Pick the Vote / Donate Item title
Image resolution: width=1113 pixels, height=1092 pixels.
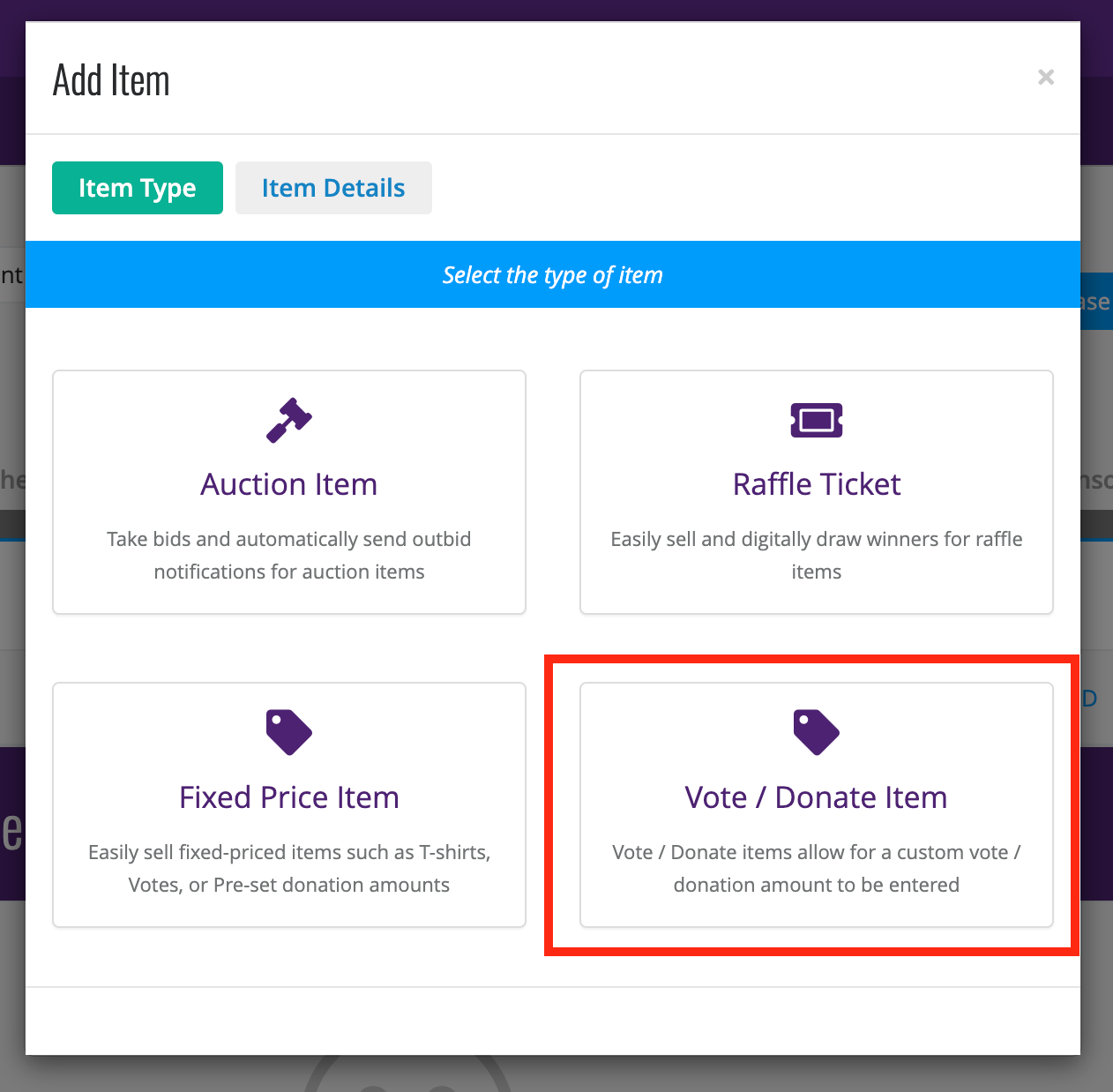click(817, 797)
